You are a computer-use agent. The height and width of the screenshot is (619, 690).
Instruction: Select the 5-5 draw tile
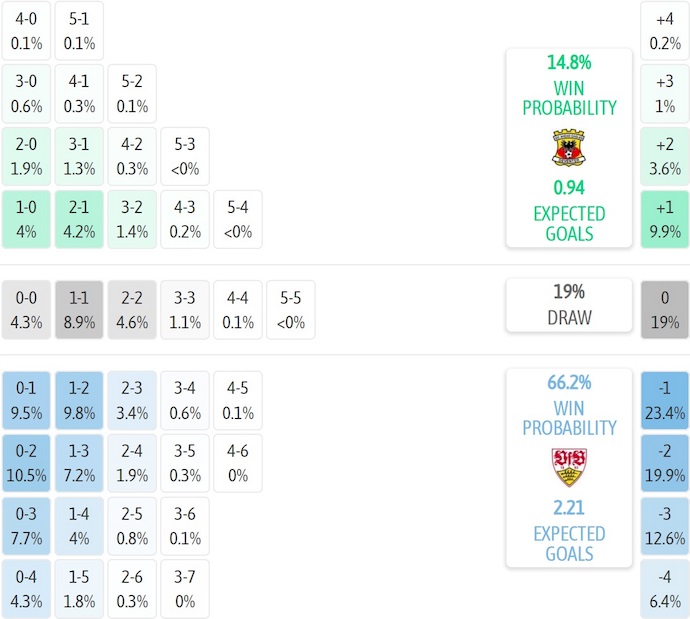pos(291,309)
